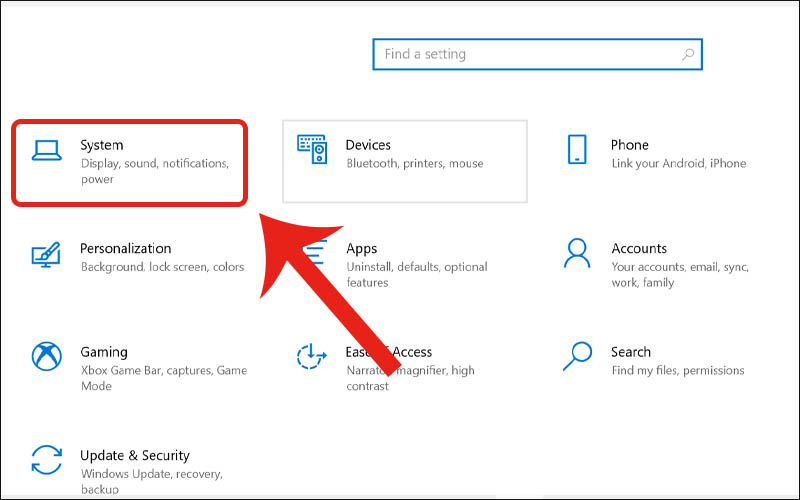The height and width of the screenshot is (500, 800).
Task: Click 'Display, sound, notifications, power' description
Action: point(155,171)
